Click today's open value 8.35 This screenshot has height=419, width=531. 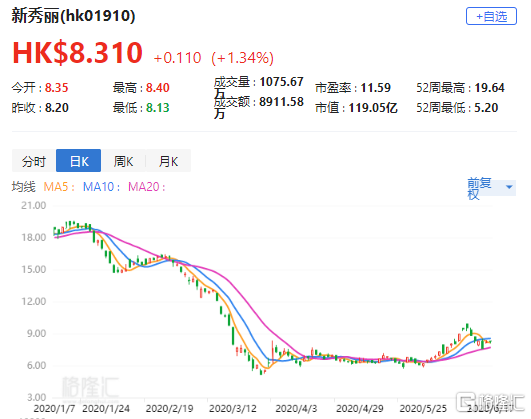(57, 88)
